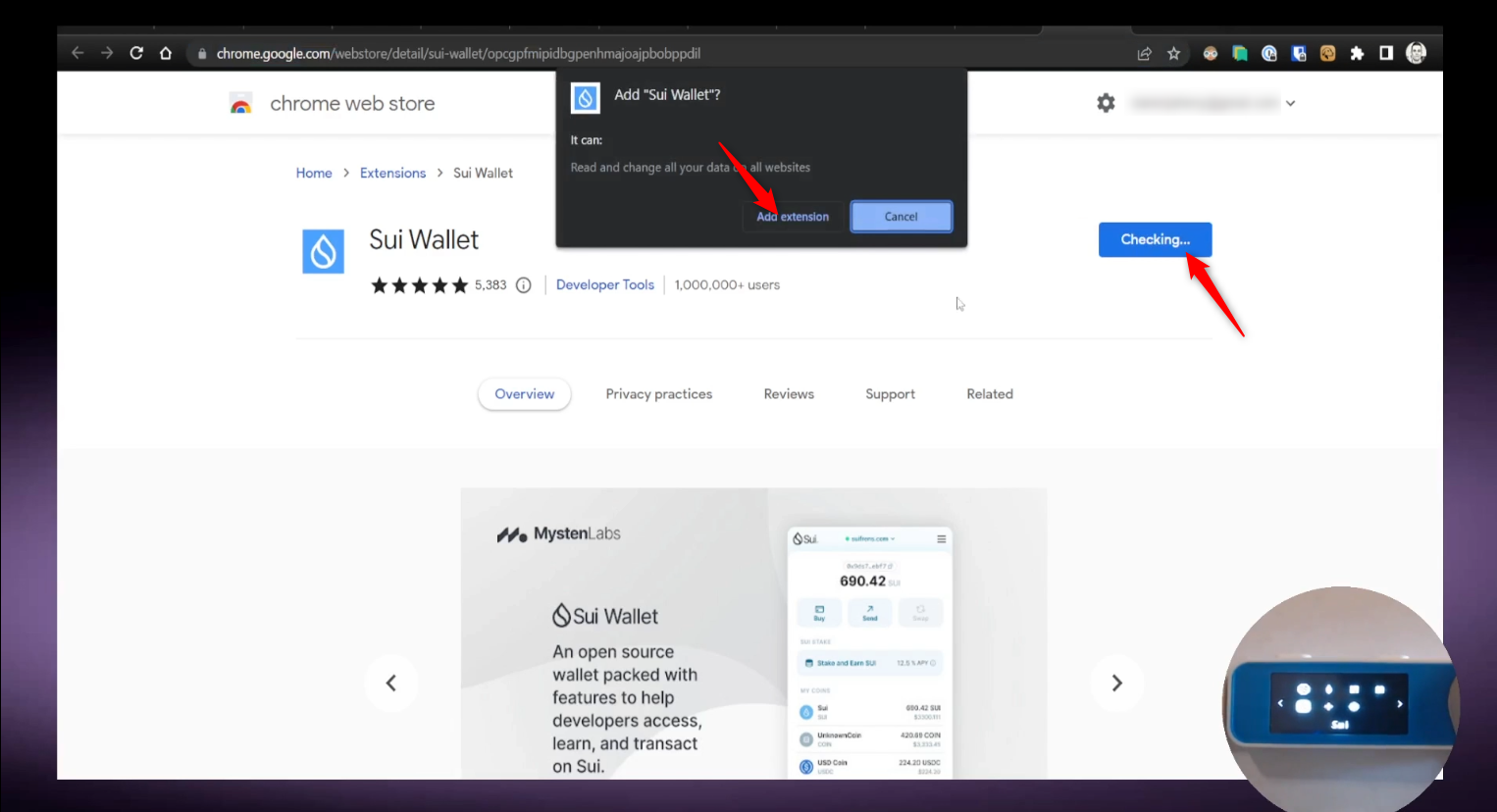Open the Developer Tools category link
Viewport: 1497px width, 812px height.
tap(605, 285)
